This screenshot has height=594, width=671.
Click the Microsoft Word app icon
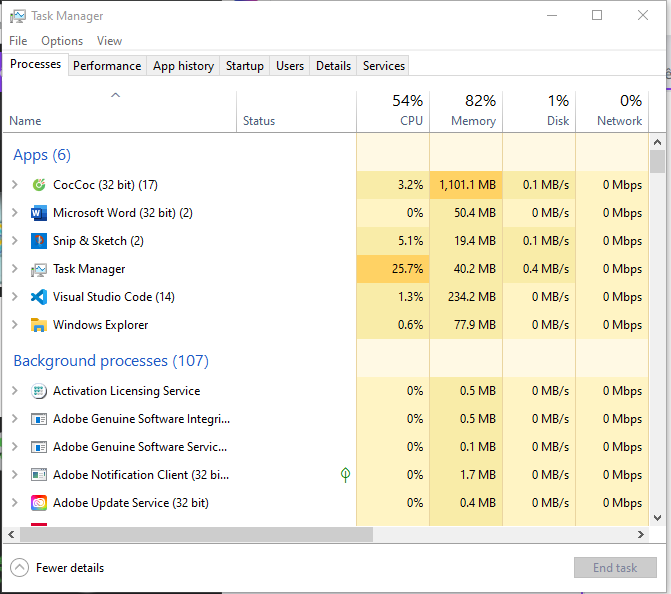tap(39, 213)
